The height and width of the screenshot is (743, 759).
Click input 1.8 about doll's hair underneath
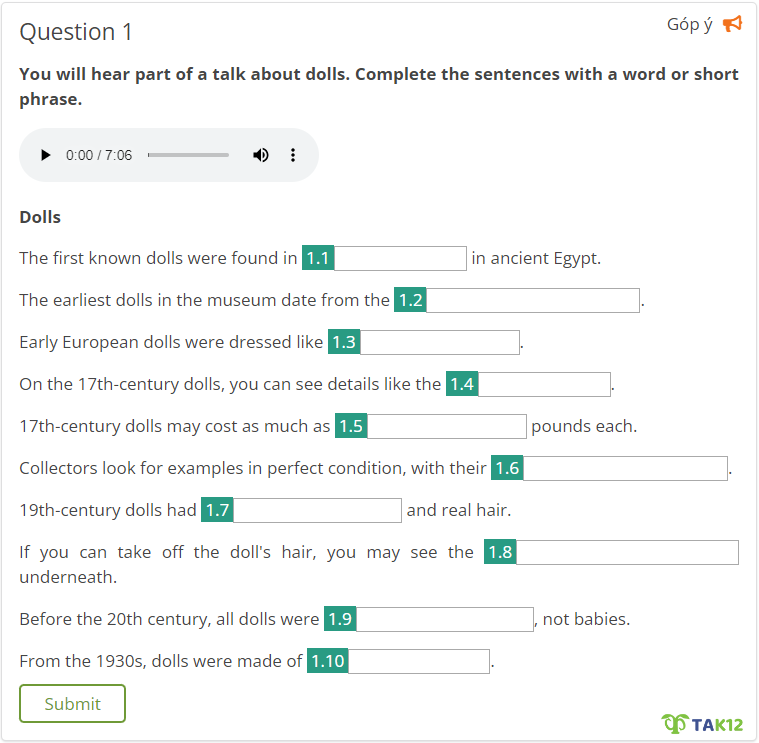point(627,552)
